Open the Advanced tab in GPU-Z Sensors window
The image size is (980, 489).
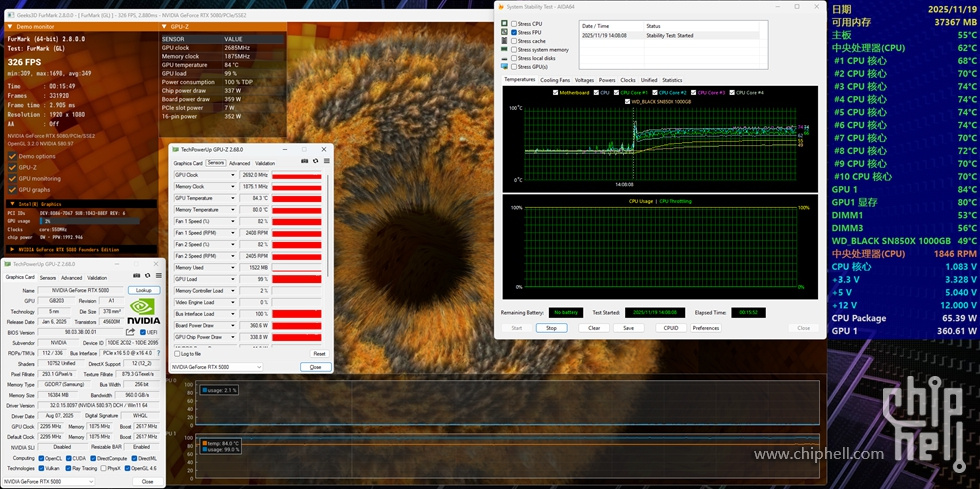coord(239,163)
